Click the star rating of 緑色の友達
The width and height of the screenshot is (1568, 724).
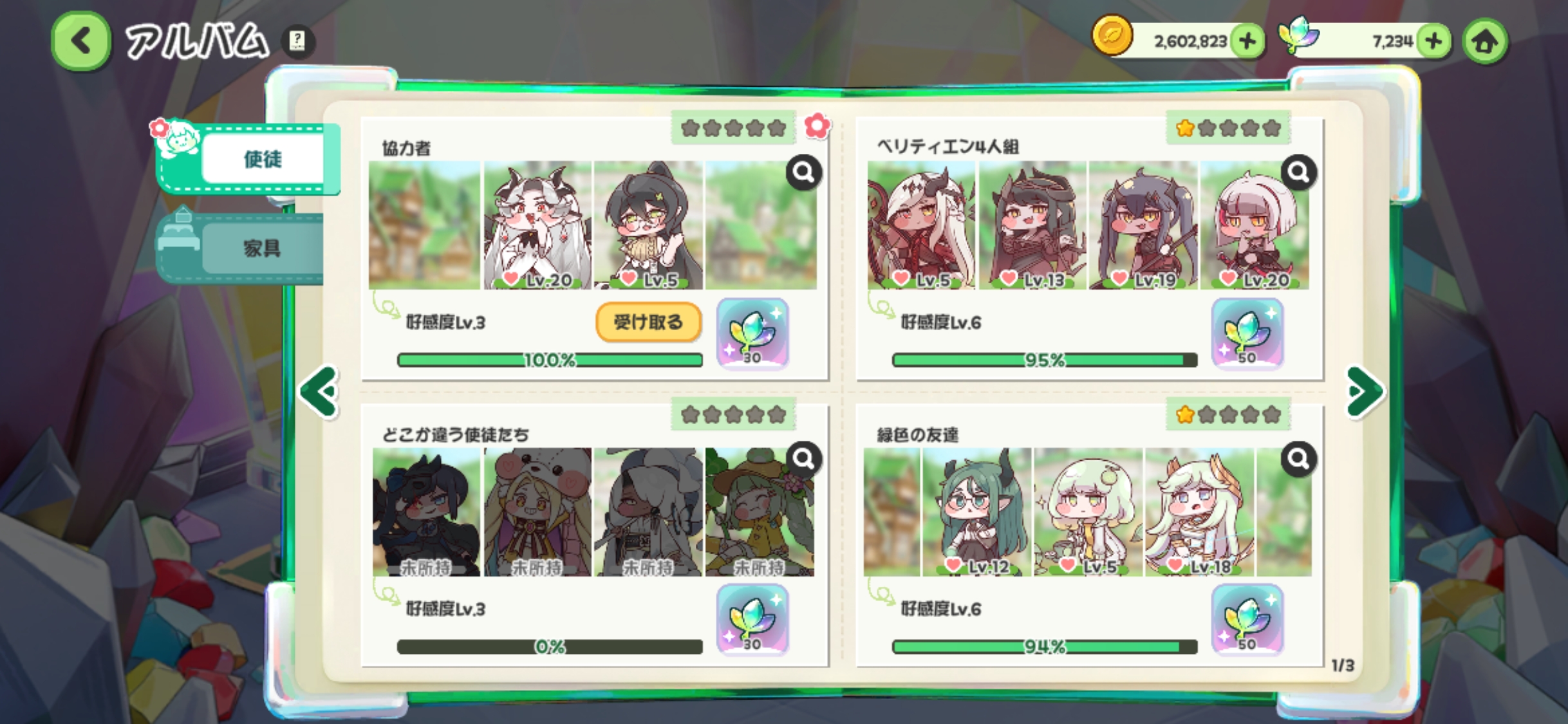tap(1228, 414)
